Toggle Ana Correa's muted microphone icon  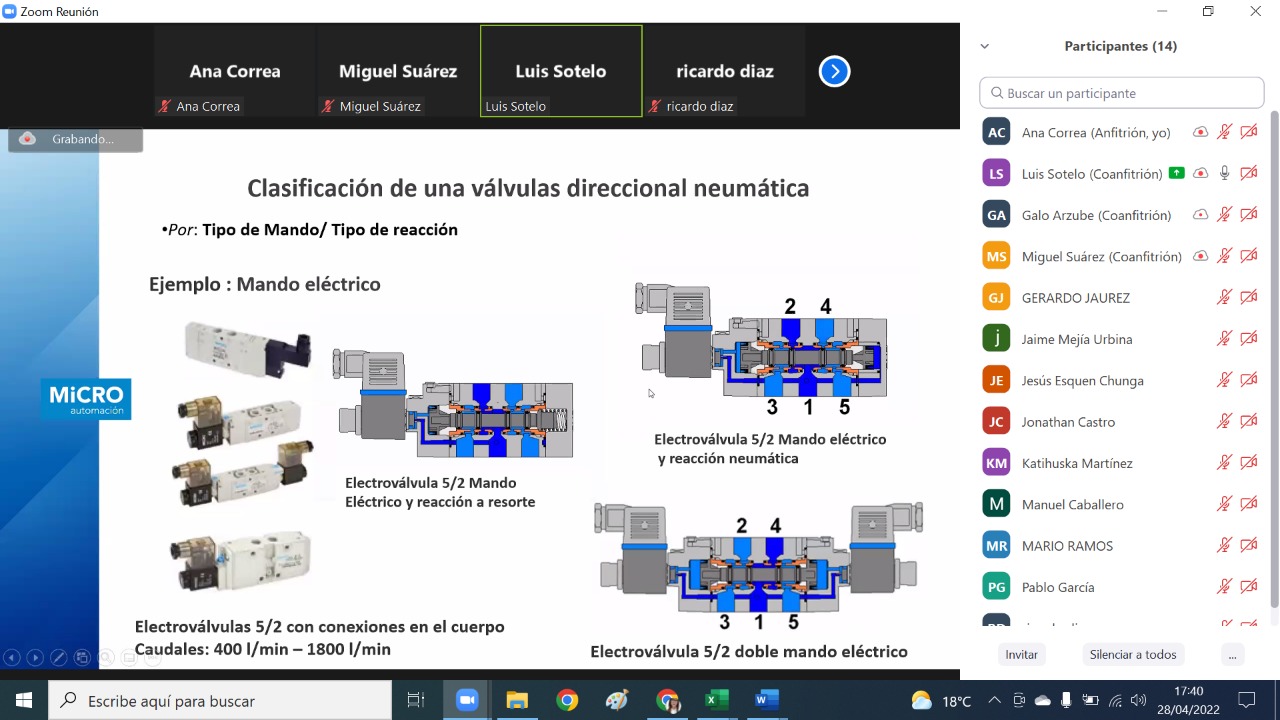pos(1224,132)
